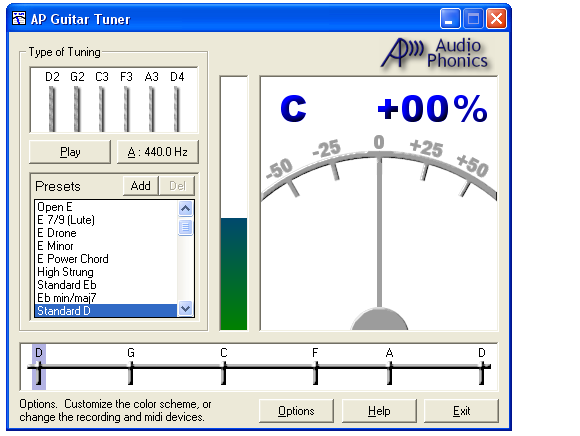Click the Help button
The image size is (580, 436).
[379, 411]
